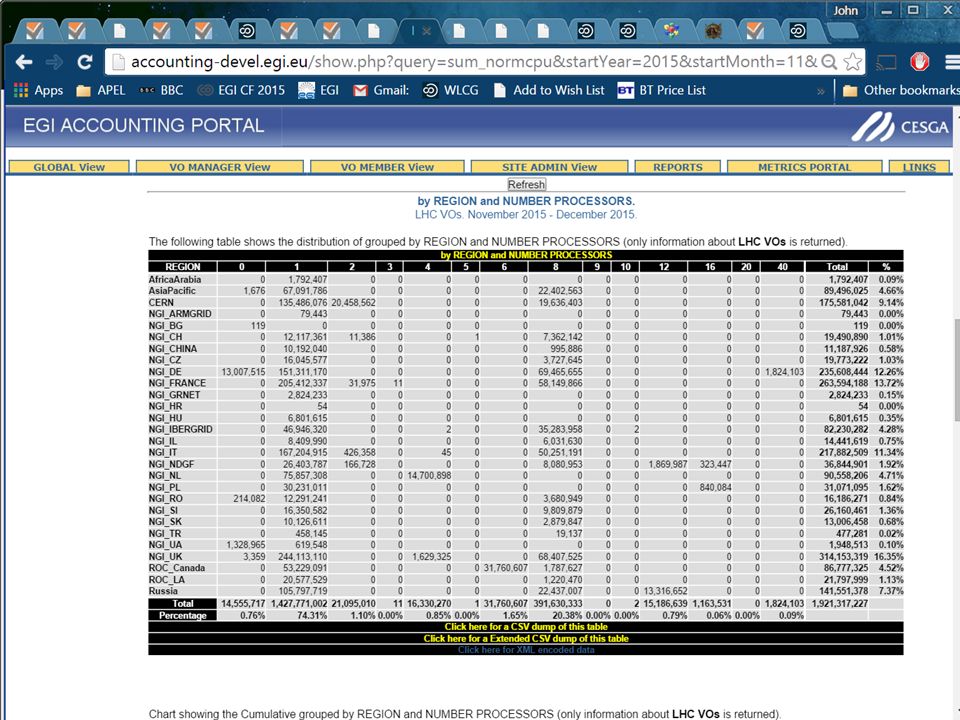960x720 pixels.
Task: Click the 1,921,317,227 grand total cell
Action: point(839,603)
